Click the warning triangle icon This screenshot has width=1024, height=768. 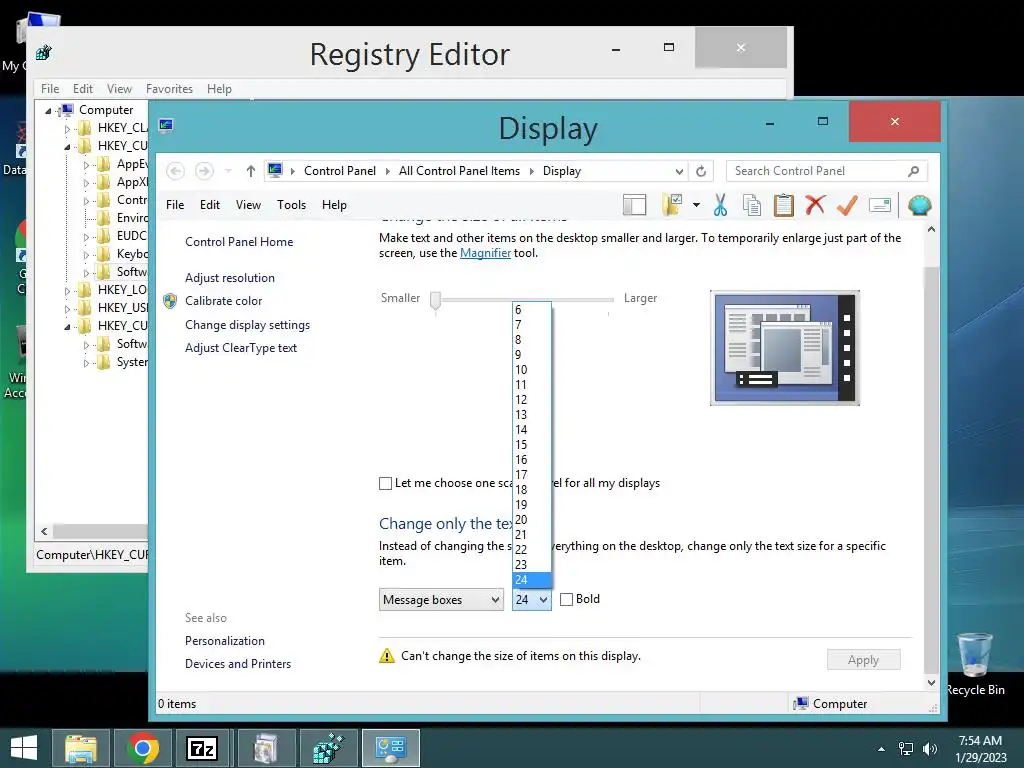387,656
